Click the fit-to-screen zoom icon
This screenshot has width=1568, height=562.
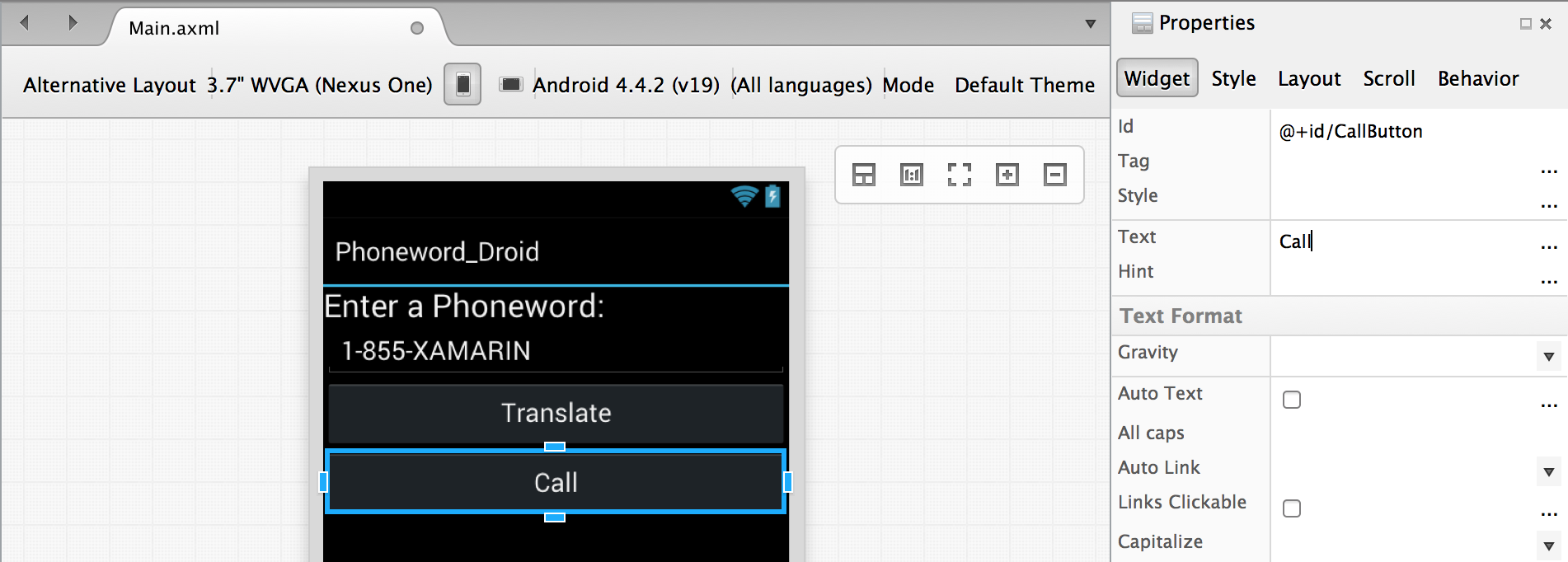[x=959, y=175]
